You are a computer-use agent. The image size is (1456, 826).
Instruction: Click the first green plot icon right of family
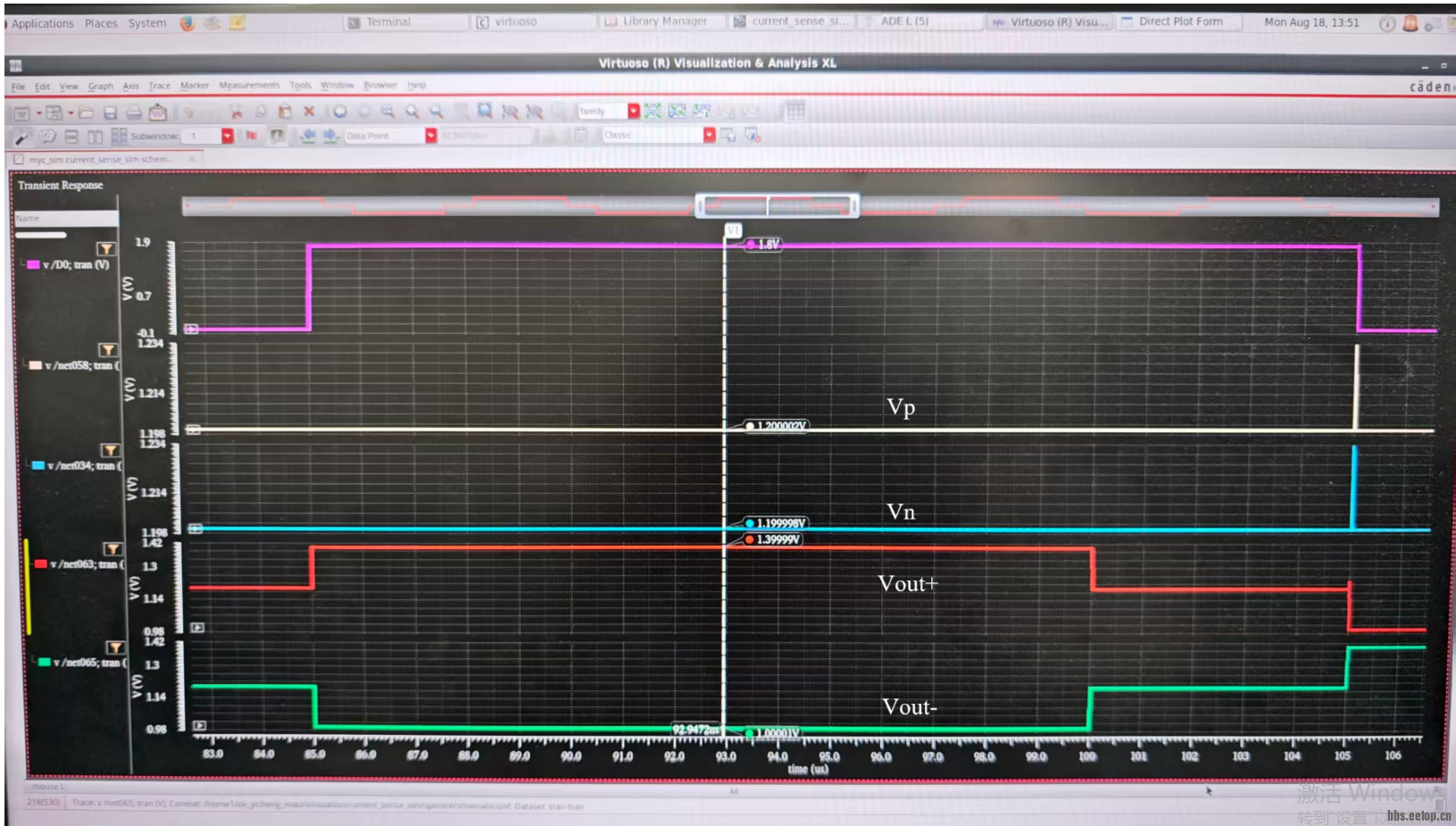(x=653, y=111)
